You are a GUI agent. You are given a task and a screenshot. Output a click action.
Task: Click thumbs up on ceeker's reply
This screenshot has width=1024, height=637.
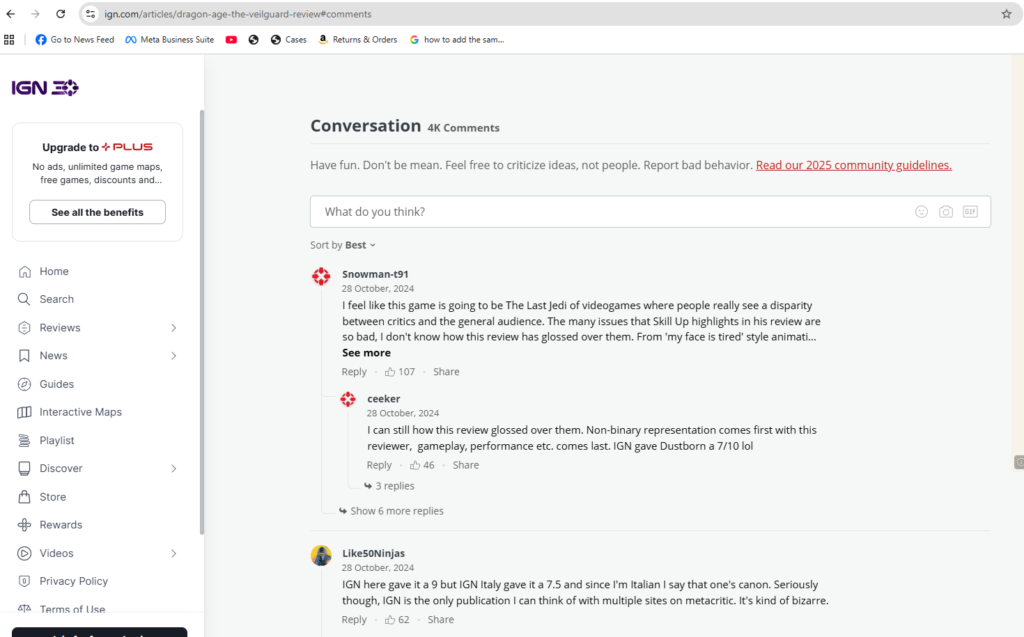tap(414, 465)
